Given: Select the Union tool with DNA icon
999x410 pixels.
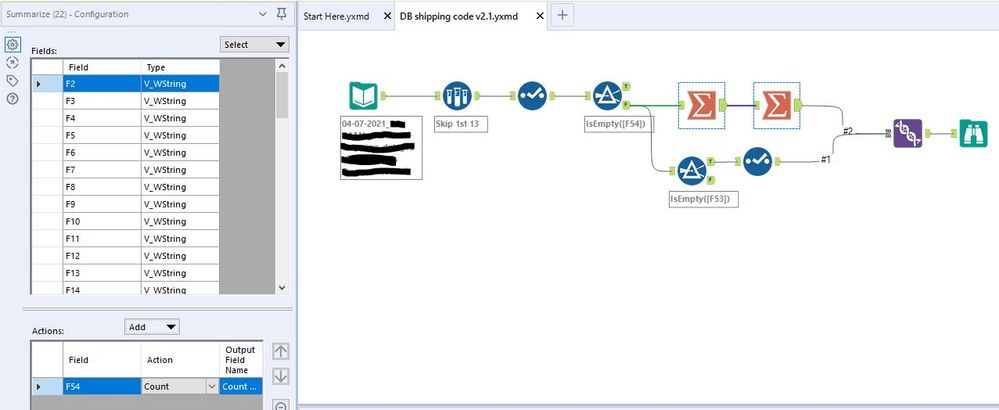Looking at the screenshot, I should point(908,134).
